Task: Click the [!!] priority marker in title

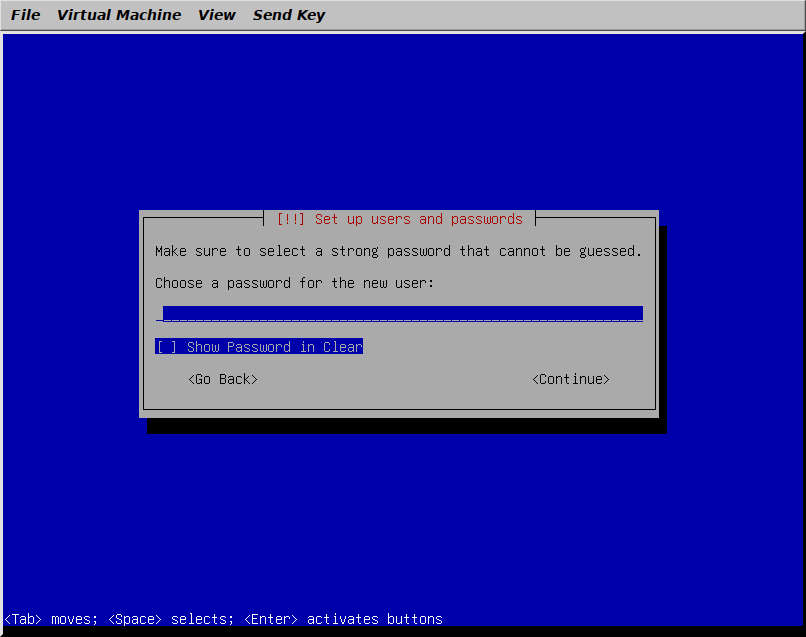Action: point(290,219)
